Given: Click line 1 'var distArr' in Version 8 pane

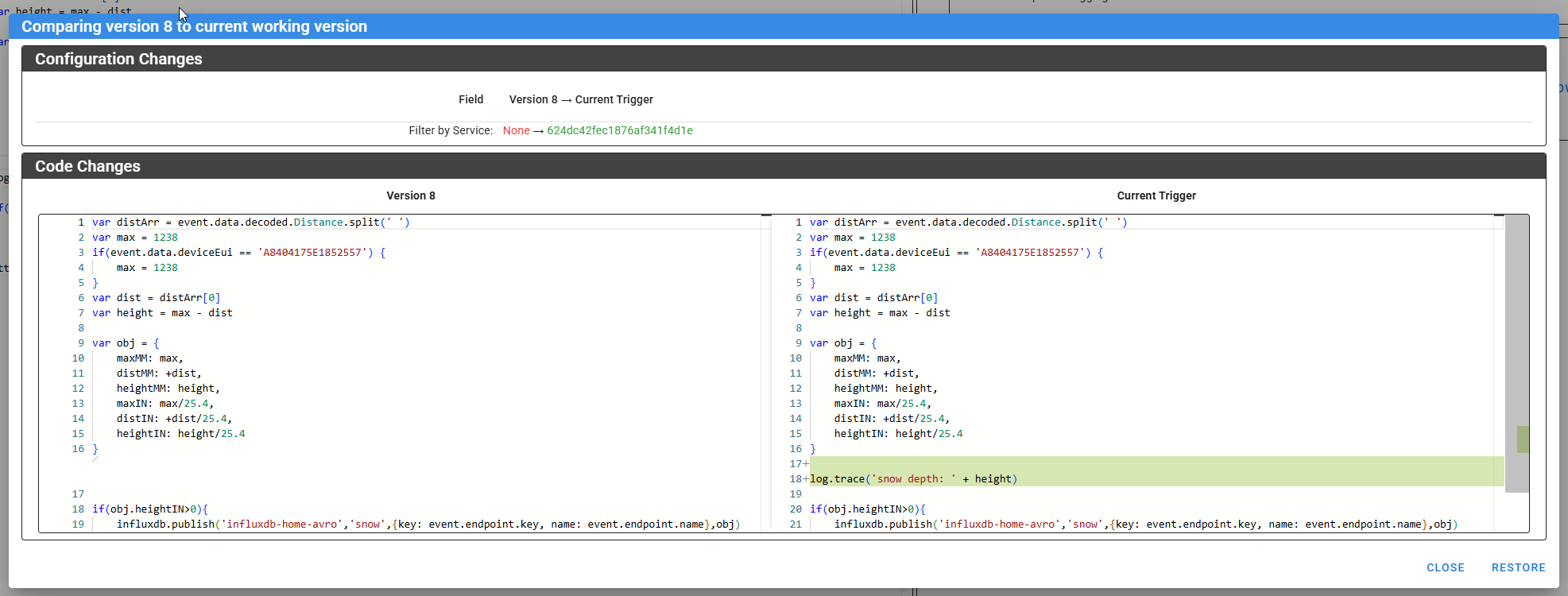Looking at the screenshot, I should 251,223.
